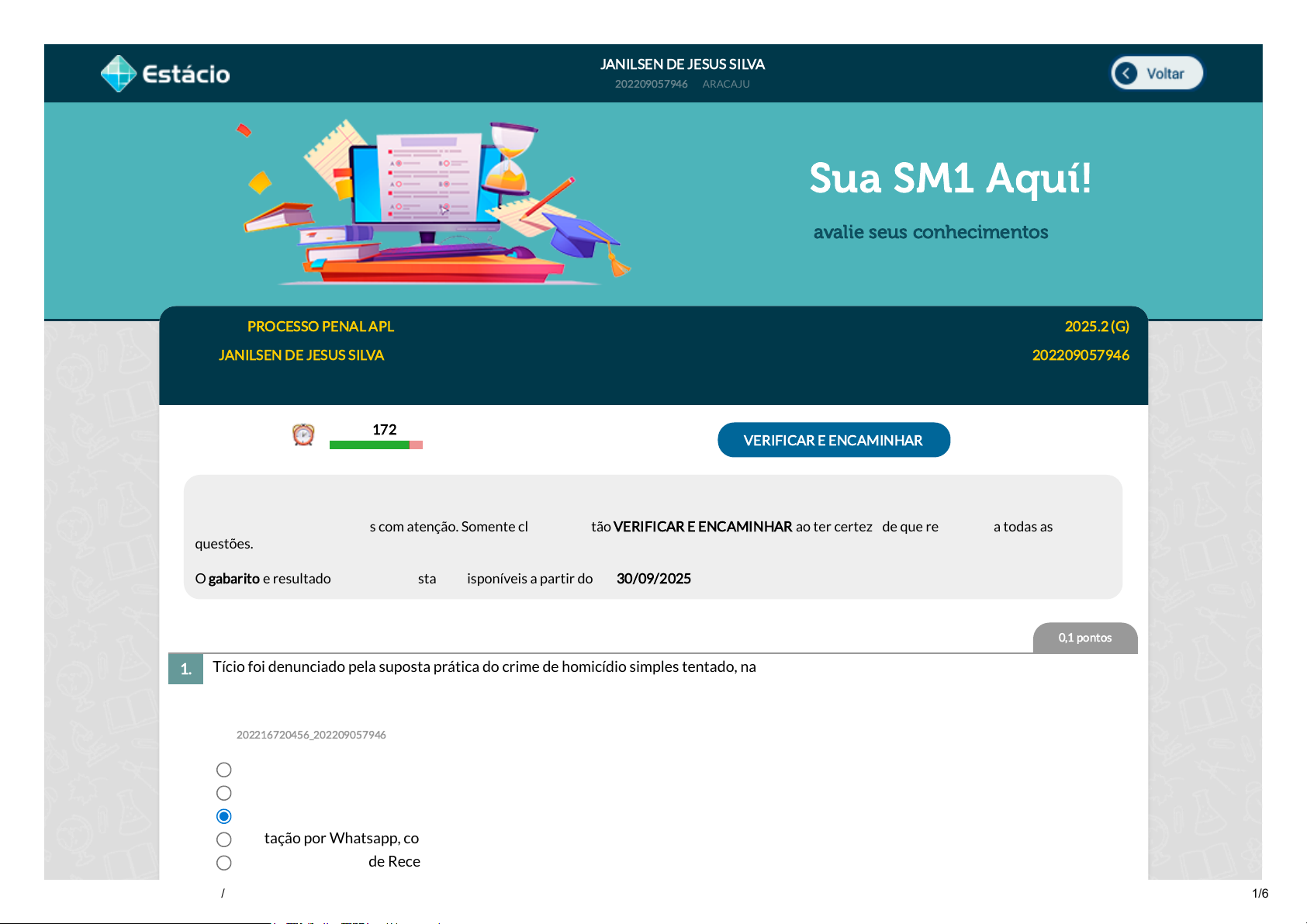
Task: Click the 'Sua SM1 Aquí!' heading
Action: click(x=949, y=178)
